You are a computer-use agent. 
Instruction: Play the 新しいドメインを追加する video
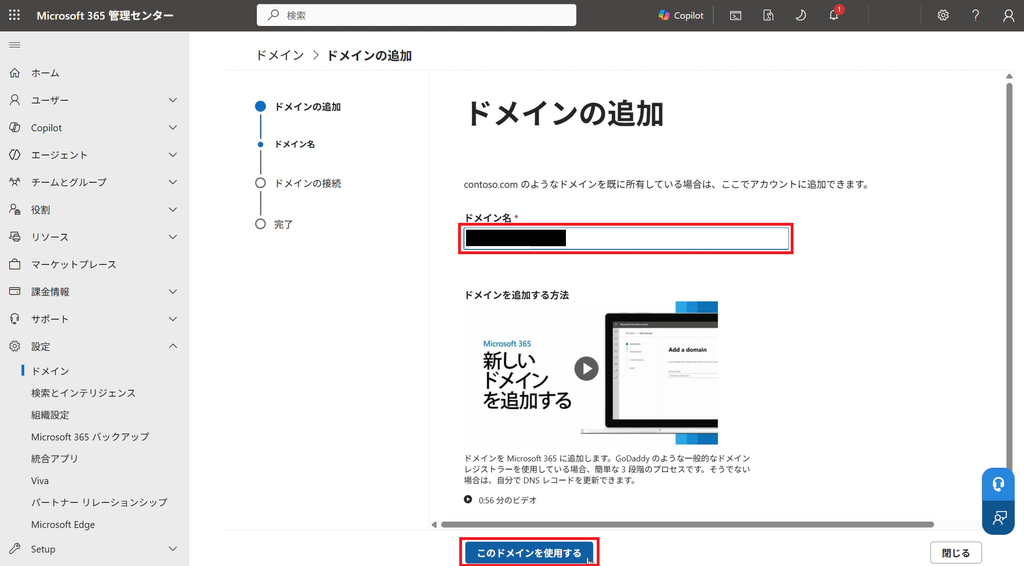[586, 369]
